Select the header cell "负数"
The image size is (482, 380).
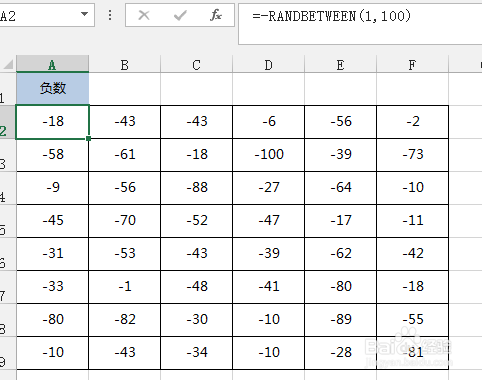coord(52,89)
